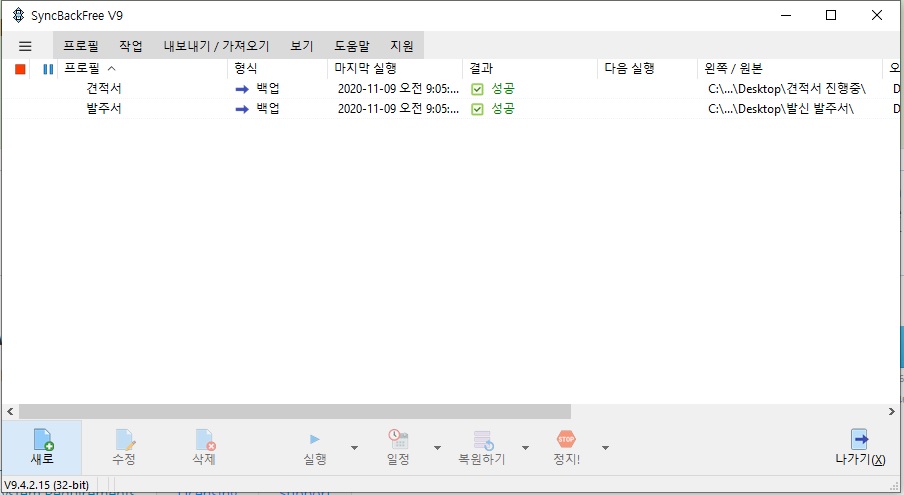
Task: Click 백업 type in 발주서 row
Action: pos(268,108)
